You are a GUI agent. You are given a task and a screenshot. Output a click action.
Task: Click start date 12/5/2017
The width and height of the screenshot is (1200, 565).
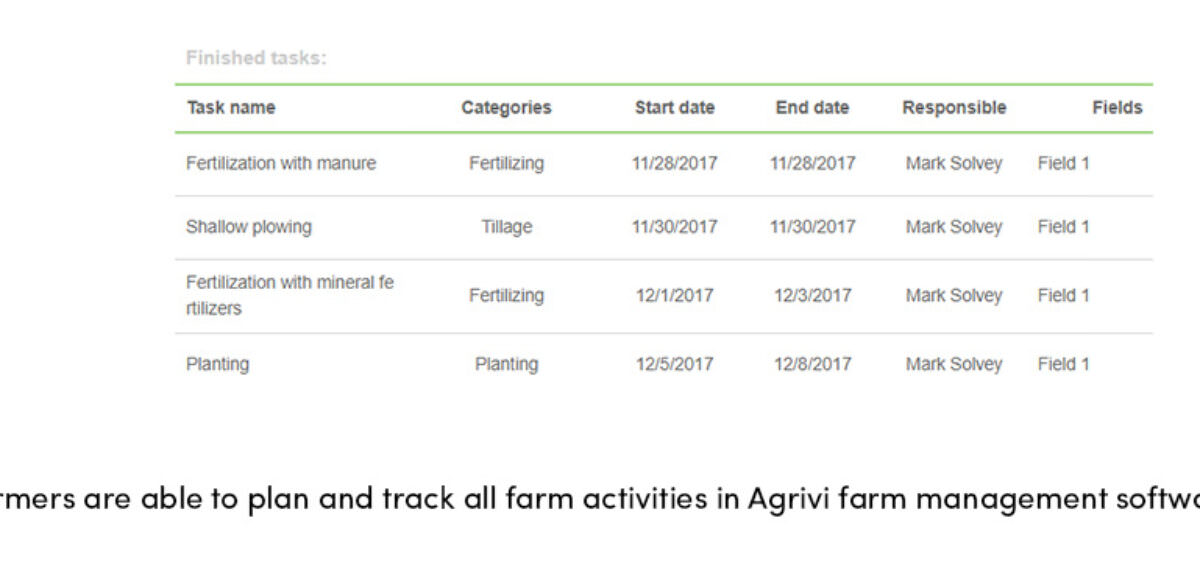click(x=674, y=364)
